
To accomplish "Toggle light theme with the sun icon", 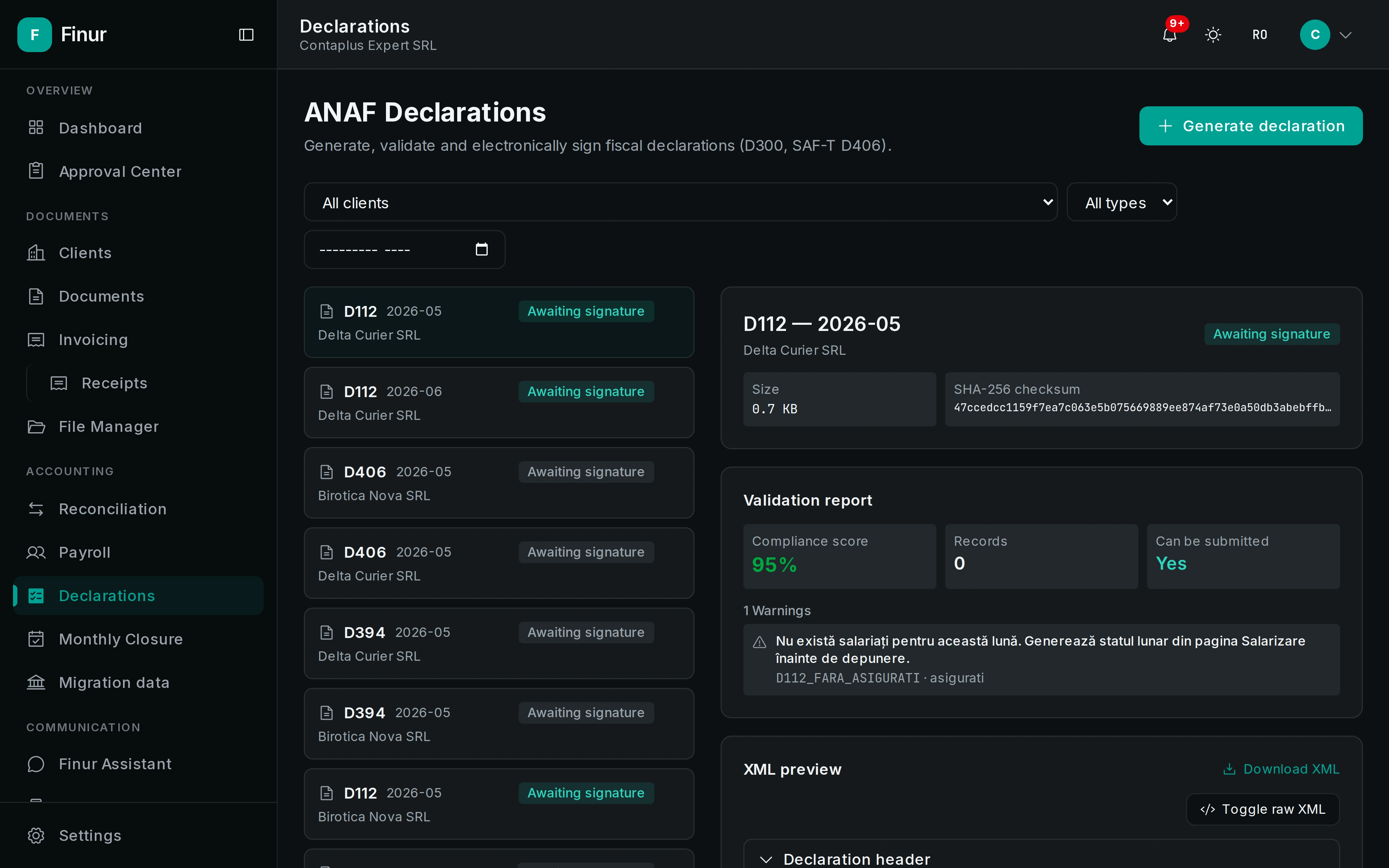I will click(1213, 34).
